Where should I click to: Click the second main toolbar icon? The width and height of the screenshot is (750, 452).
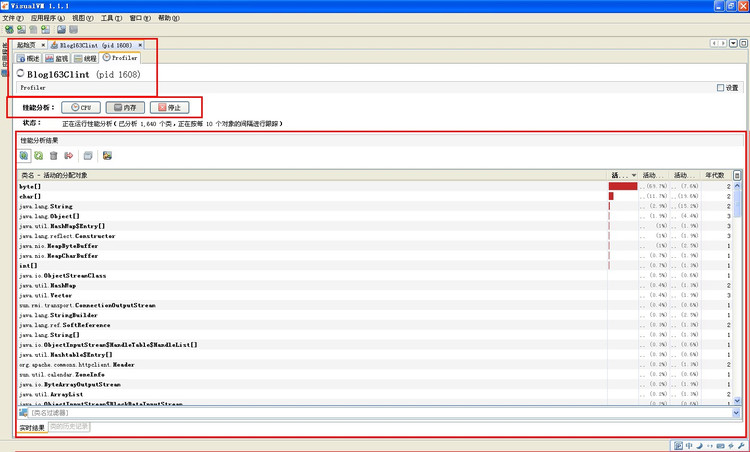(x=22, y=30)
